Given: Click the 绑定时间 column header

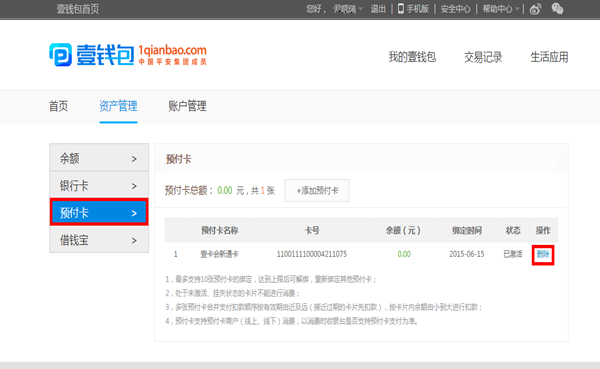Looking at the screenshot, I should click(466, 230).
